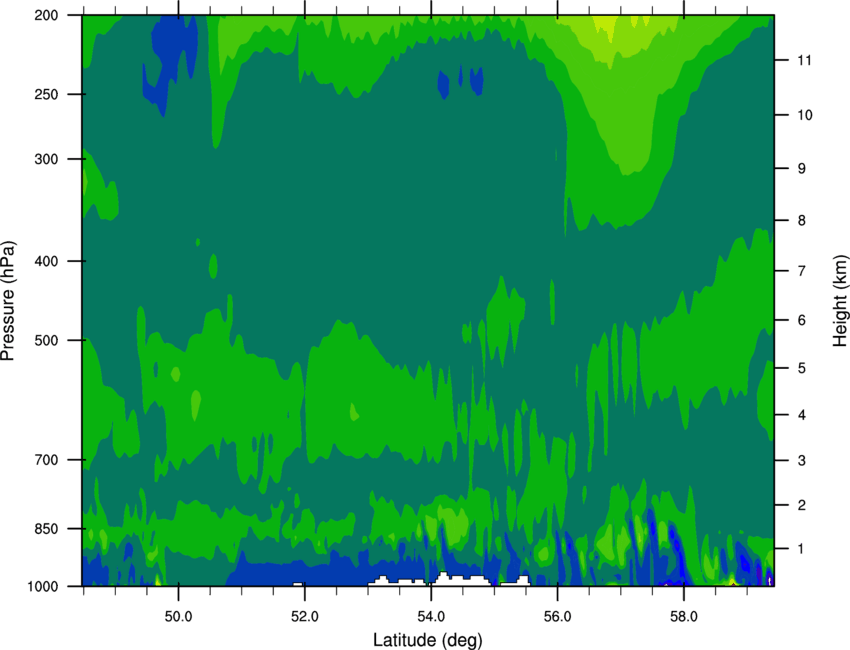Click the 400 pressure tick label
This screenshot has width=850, height=650.
tap(46, 261)
